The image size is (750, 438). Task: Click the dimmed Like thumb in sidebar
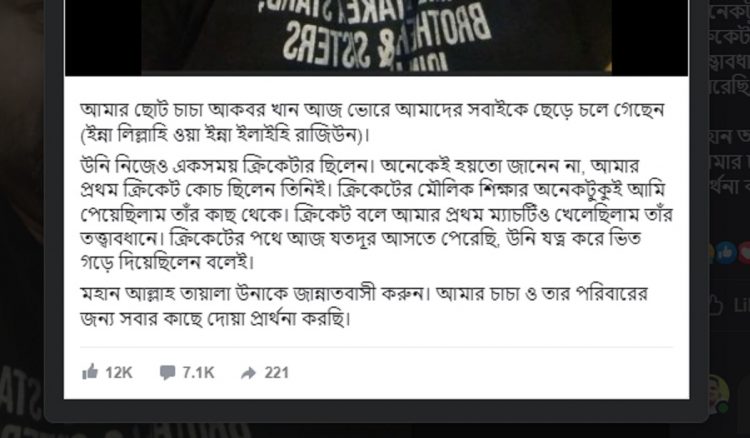[x=716, y=305]
